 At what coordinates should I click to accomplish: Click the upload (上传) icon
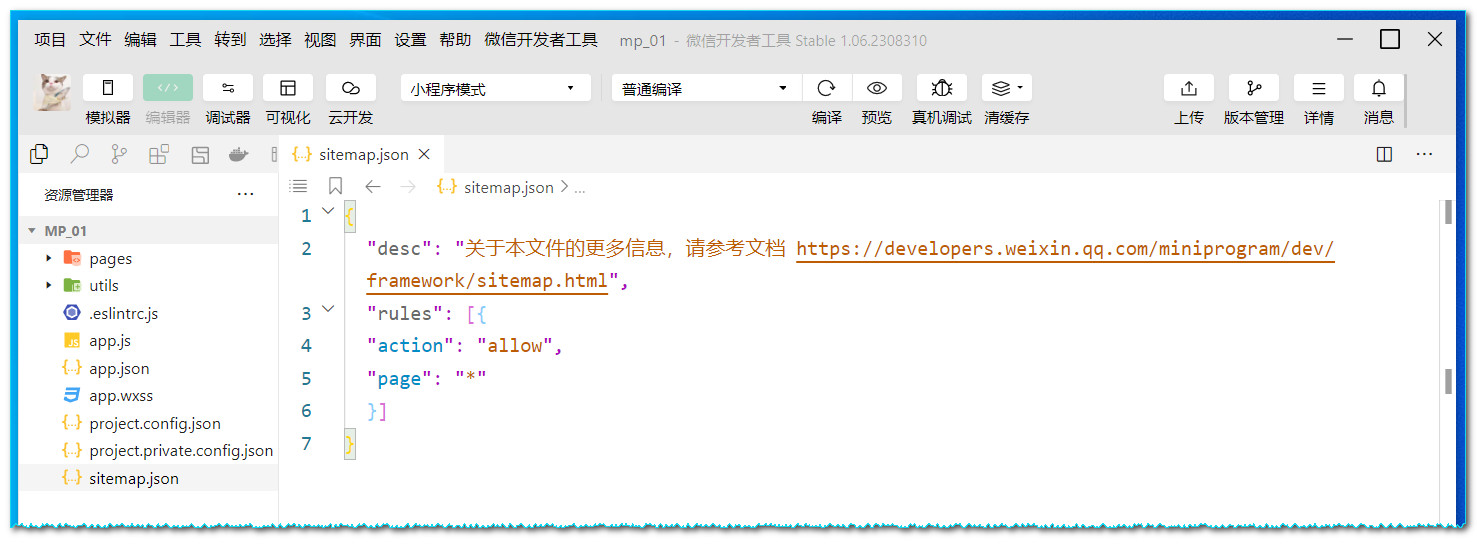pos(1189,88)
